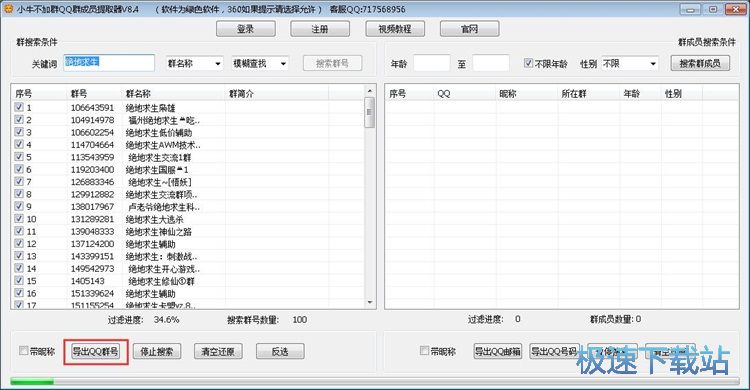Click the highlighted 导出QQ群号 button
Screen dimensions: 750x390
(x=95, y=351)
